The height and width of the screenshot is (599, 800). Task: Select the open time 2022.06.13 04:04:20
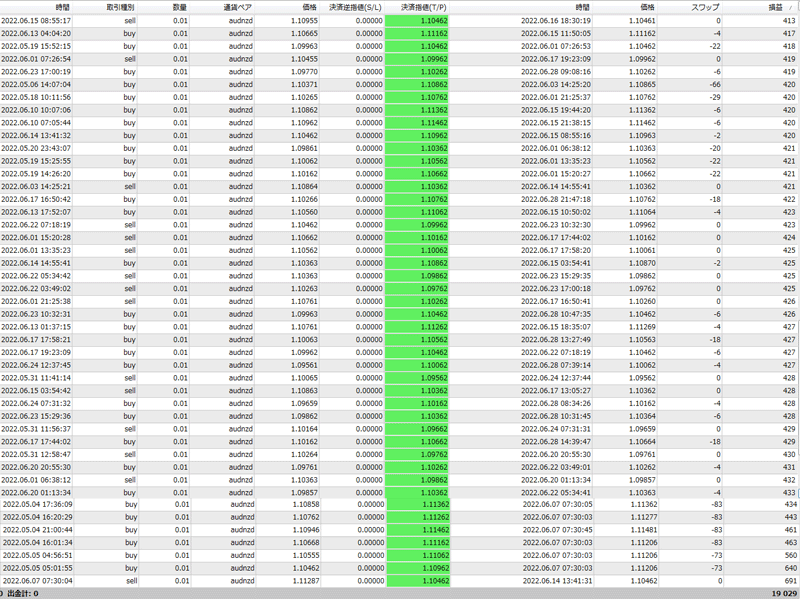click(36, 34)
